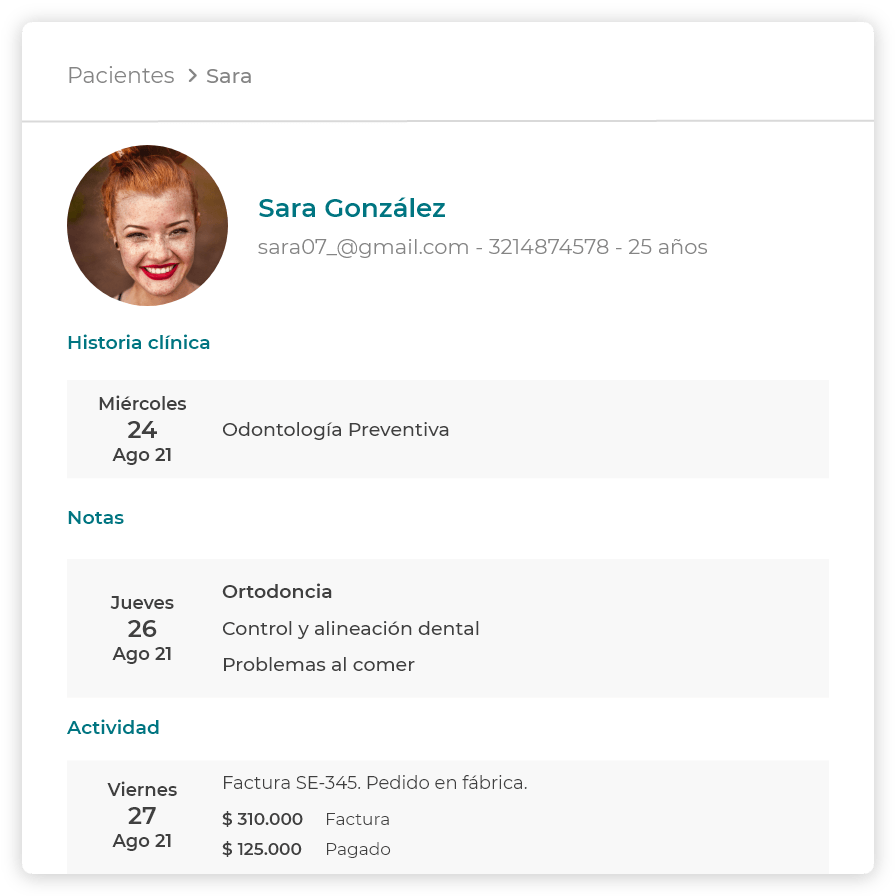Select the Miércoles 24 Ago 21 date
The image size is (896, 896).
(142, 429)
